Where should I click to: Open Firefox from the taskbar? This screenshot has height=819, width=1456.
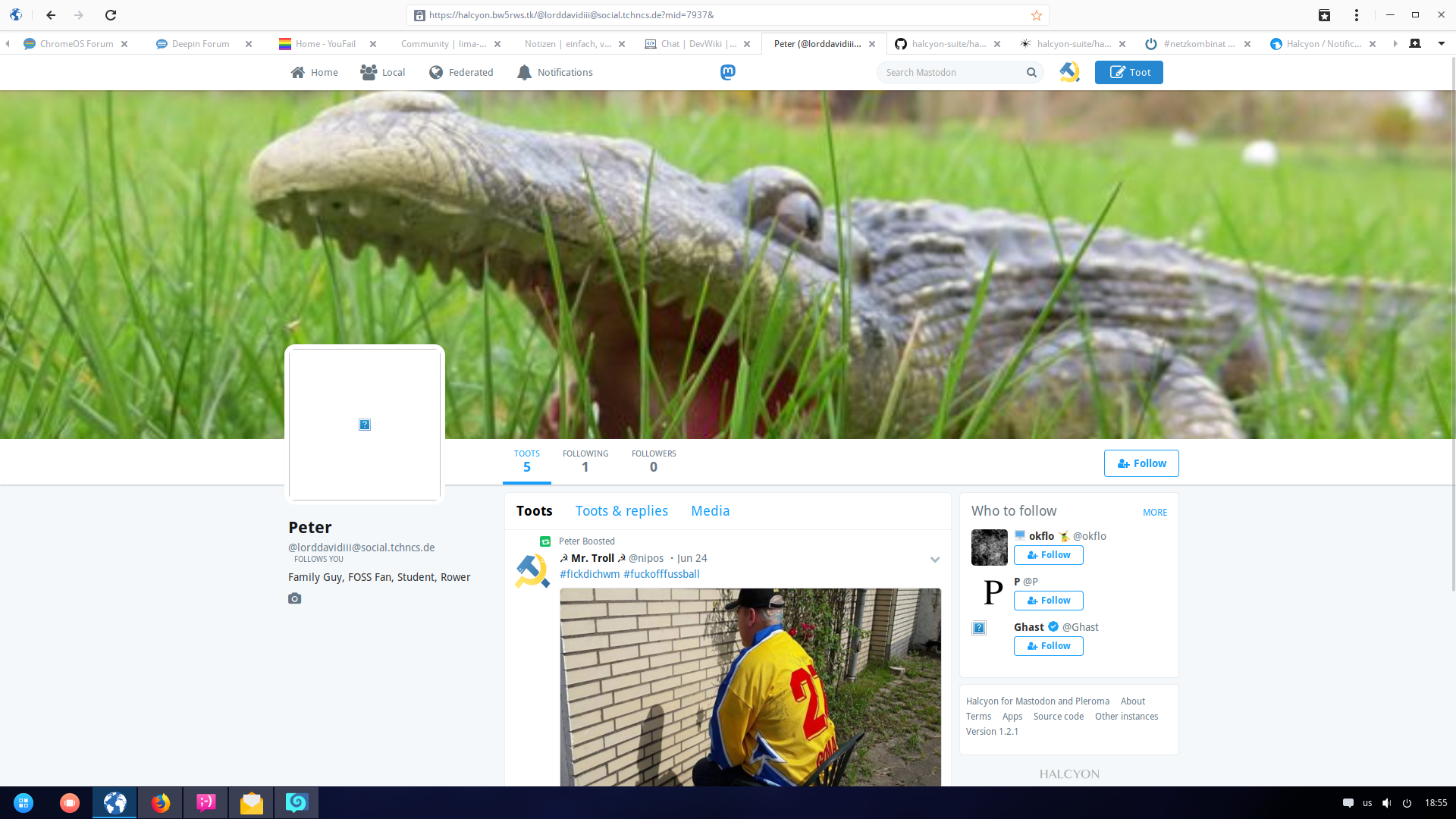pos(160,803)
